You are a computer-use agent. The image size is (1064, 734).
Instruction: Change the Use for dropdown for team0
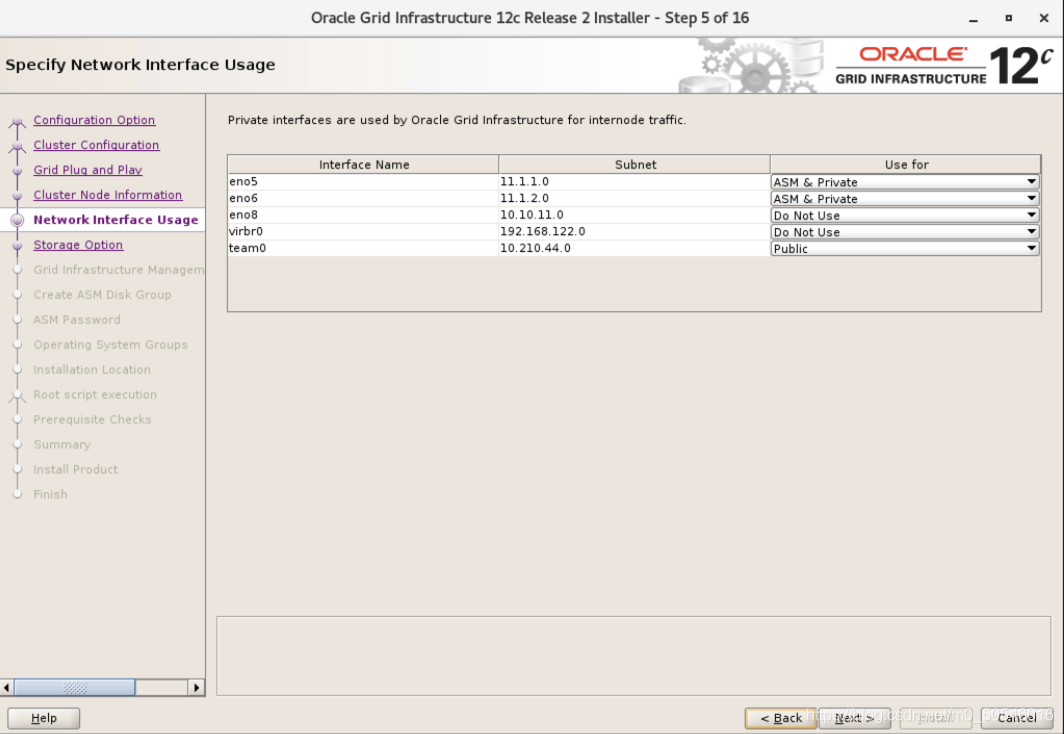[905, 248]
